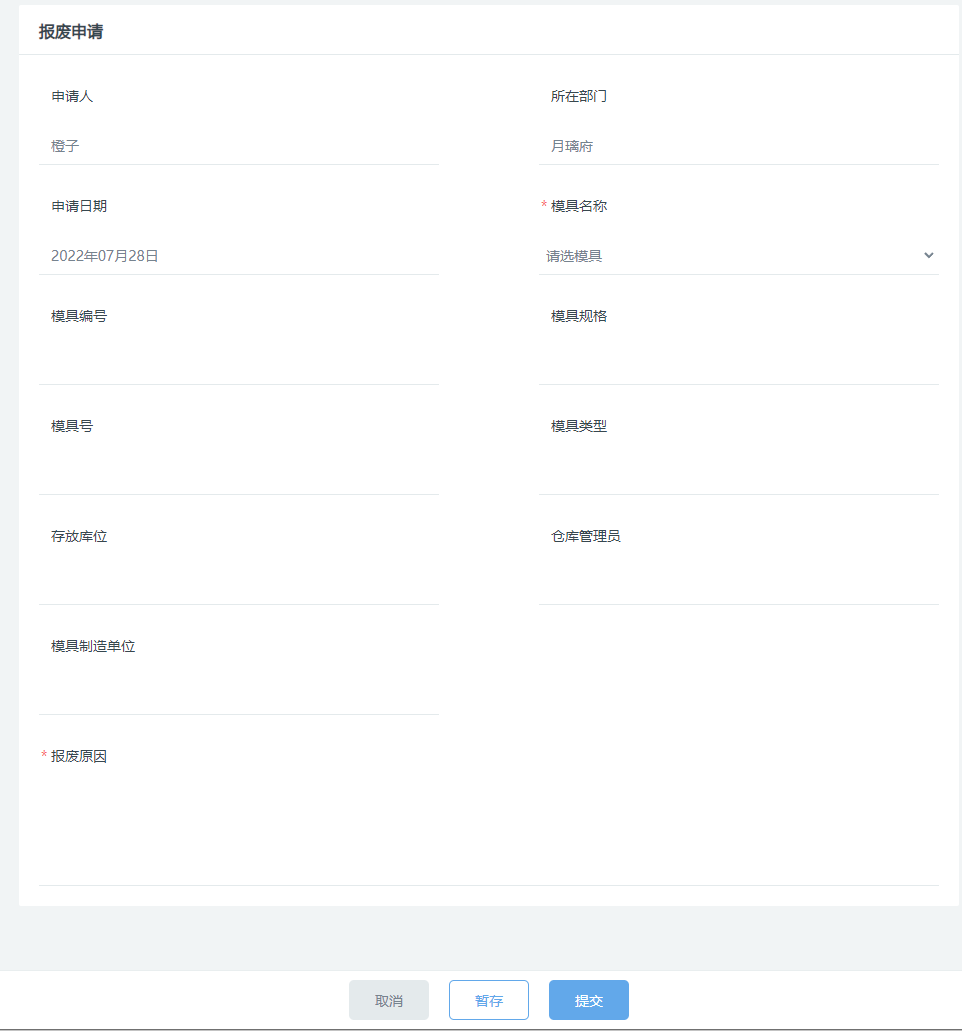Viewport: 962px width, 1031px height.
Task: Click the 申请人 field showing 橙子
Action: tap(239, 146)
